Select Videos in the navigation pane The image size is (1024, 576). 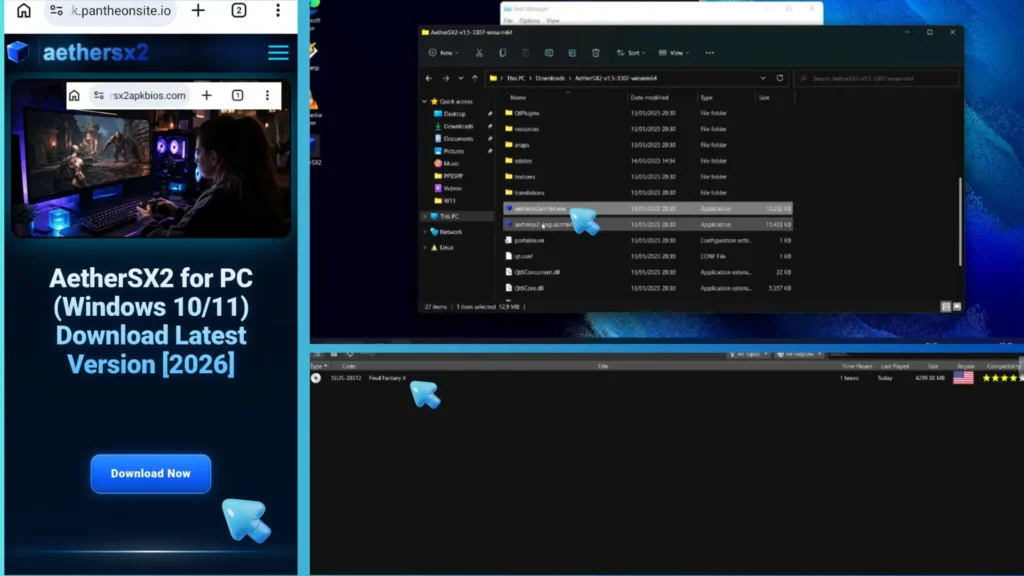[x=452, y=188]
